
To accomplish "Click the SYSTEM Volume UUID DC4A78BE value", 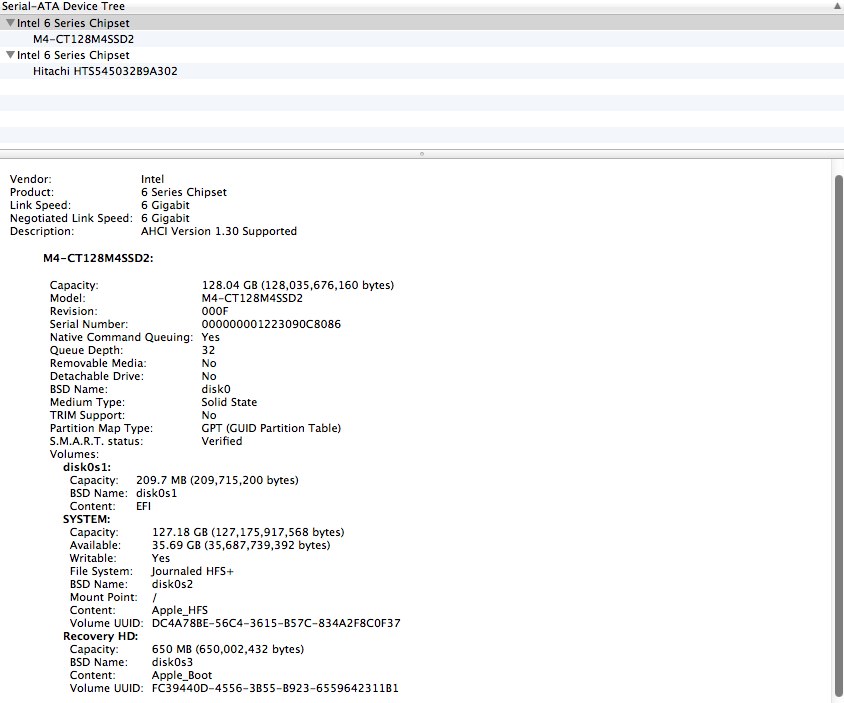I will [x=276, y=623].
